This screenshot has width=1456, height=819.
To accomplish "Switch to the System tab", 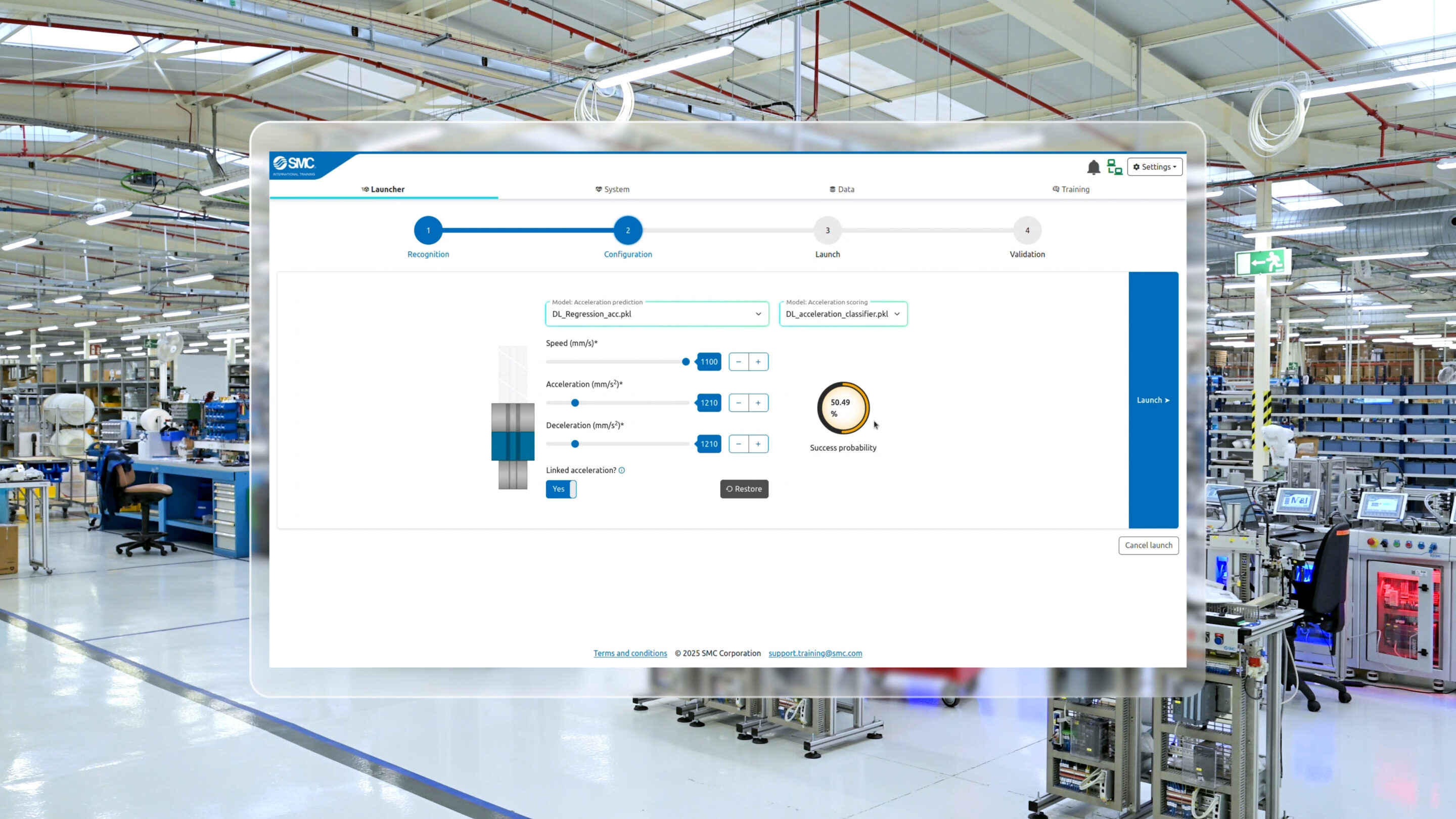I will click(x=612, y=190).
